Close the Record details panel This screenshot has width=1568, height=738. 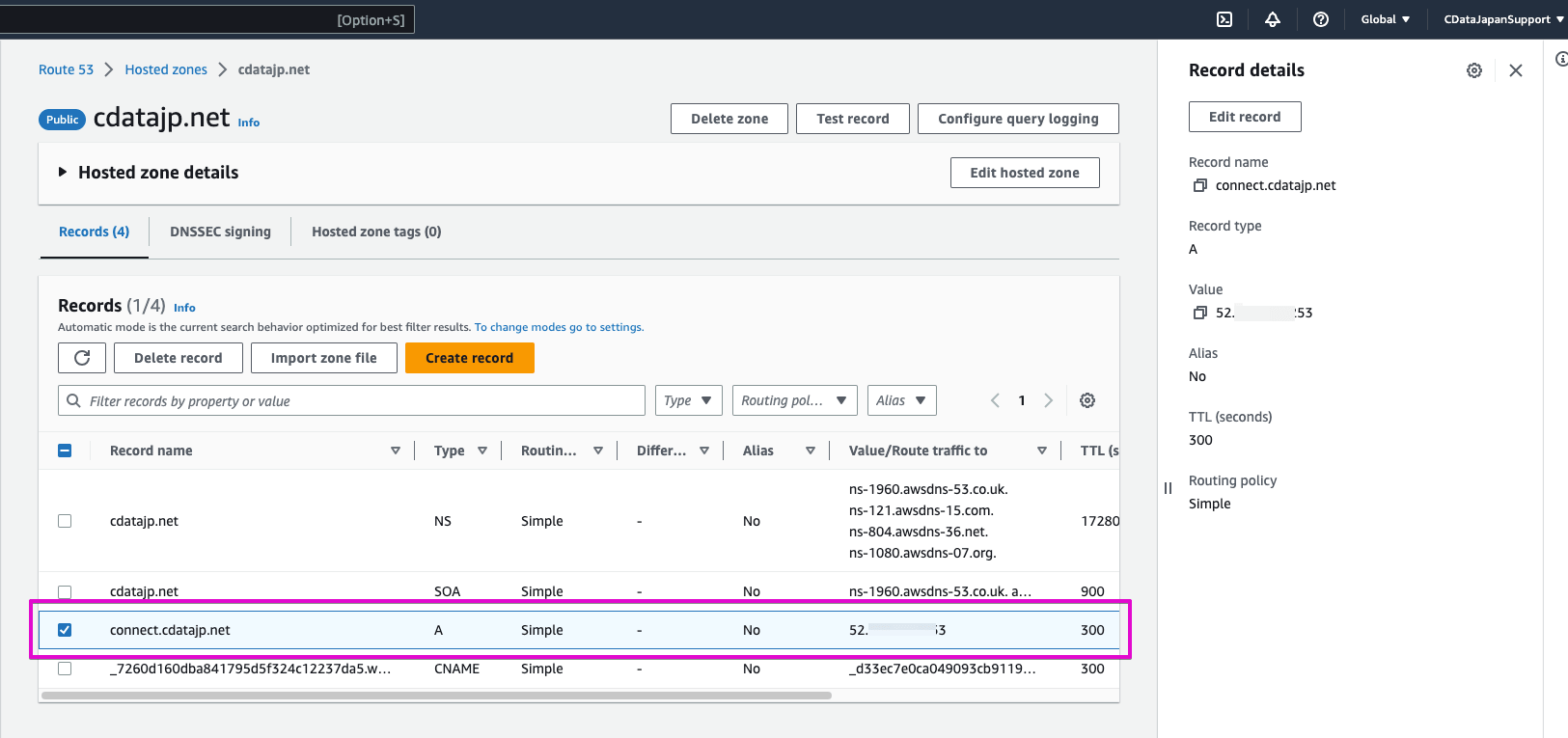(1516, 70)
